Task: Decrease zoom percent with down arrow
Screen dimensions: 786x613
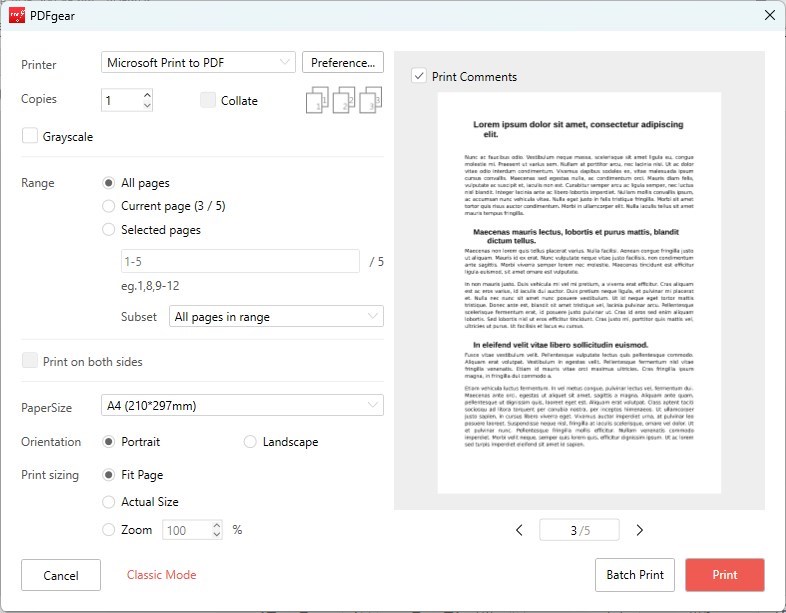Action: [x=216, y=534]
